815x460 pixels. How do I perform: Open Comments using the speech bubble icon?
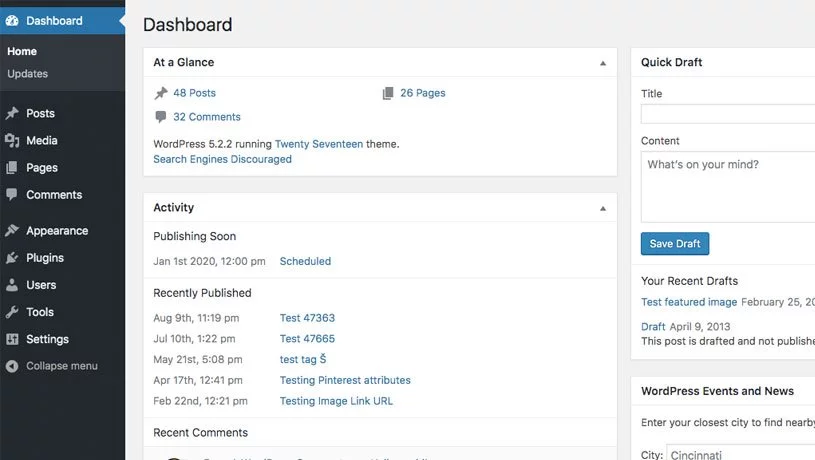[x=12, y=195]
